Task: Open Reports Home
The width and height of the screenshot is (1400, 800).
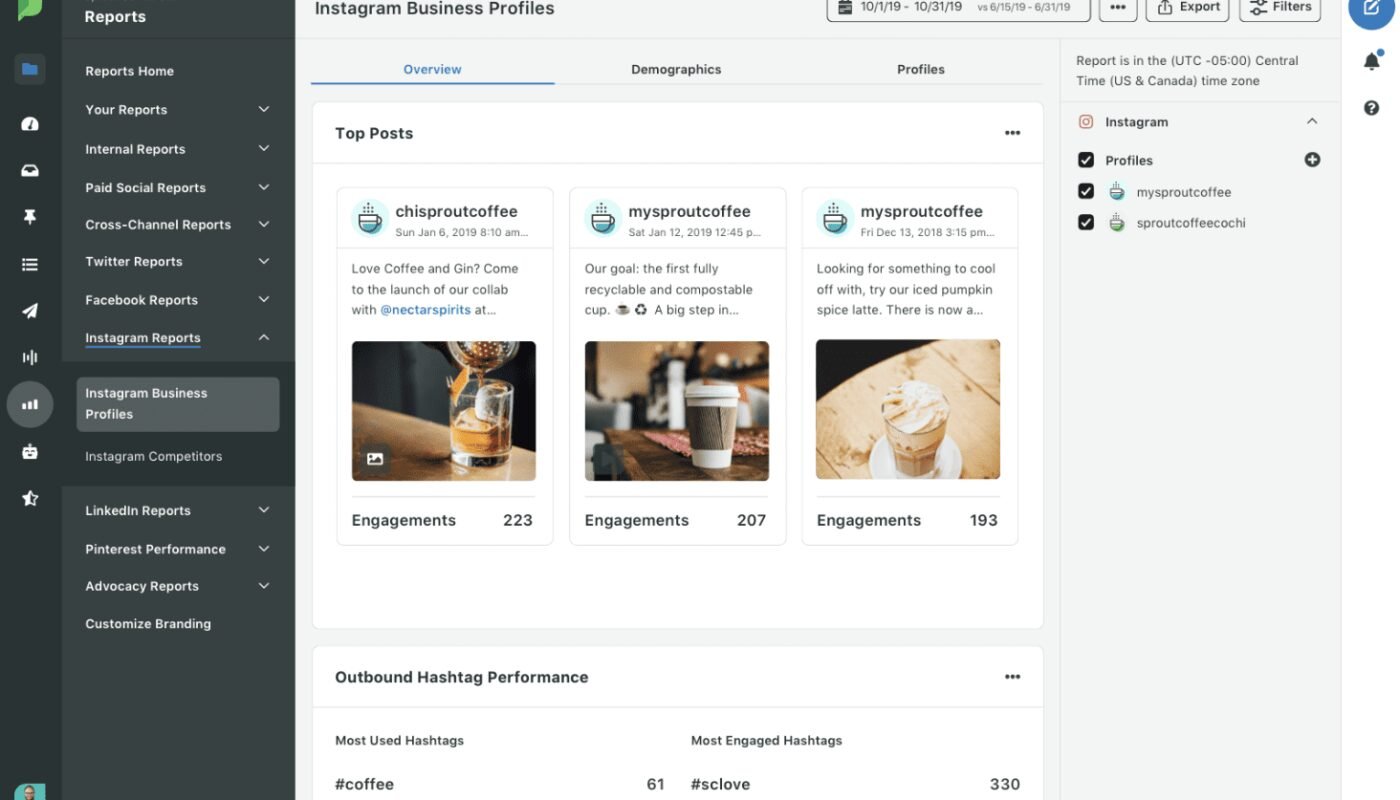Action: [x=129, y=71]
